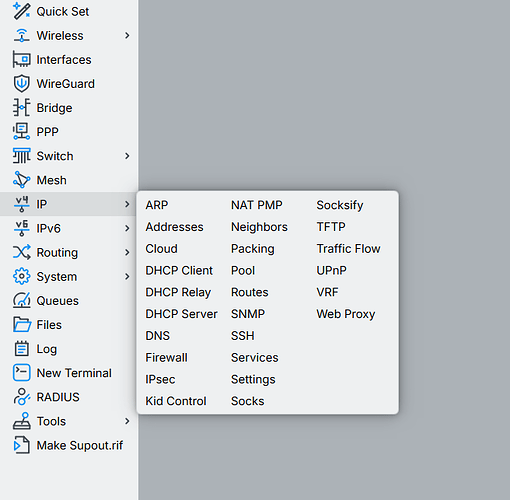
Task: Open SSH entry in IP submenu
Action: (243, 336)
